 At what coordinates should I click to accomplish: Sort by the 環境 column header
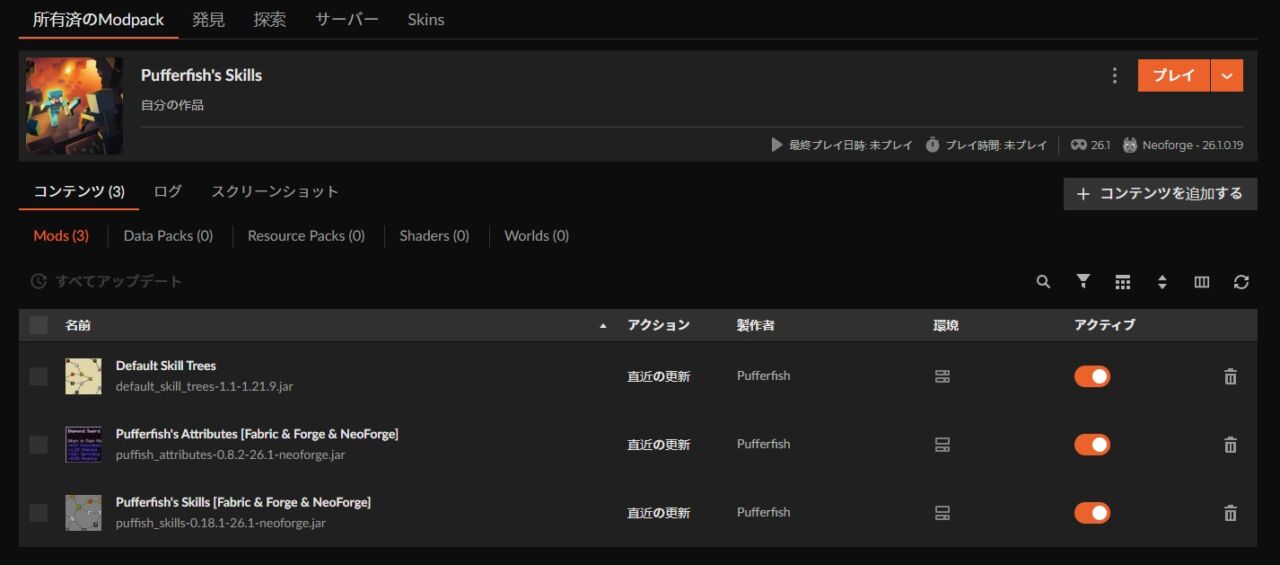pos(945,325)
